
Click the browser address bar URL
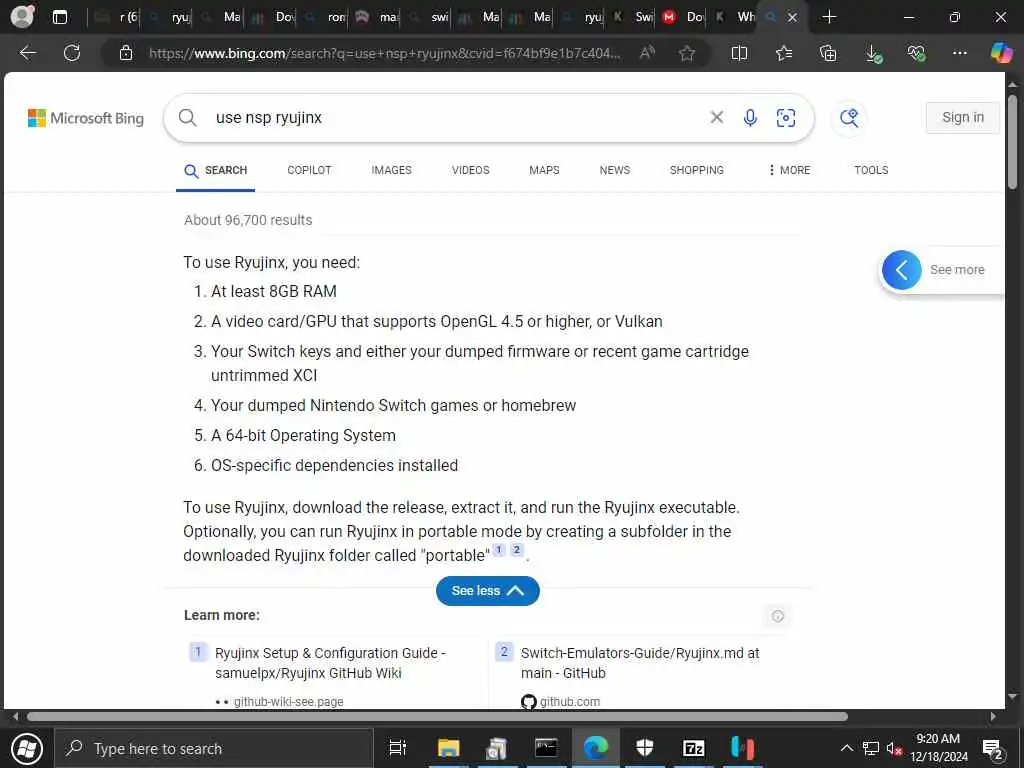[385, 53]
